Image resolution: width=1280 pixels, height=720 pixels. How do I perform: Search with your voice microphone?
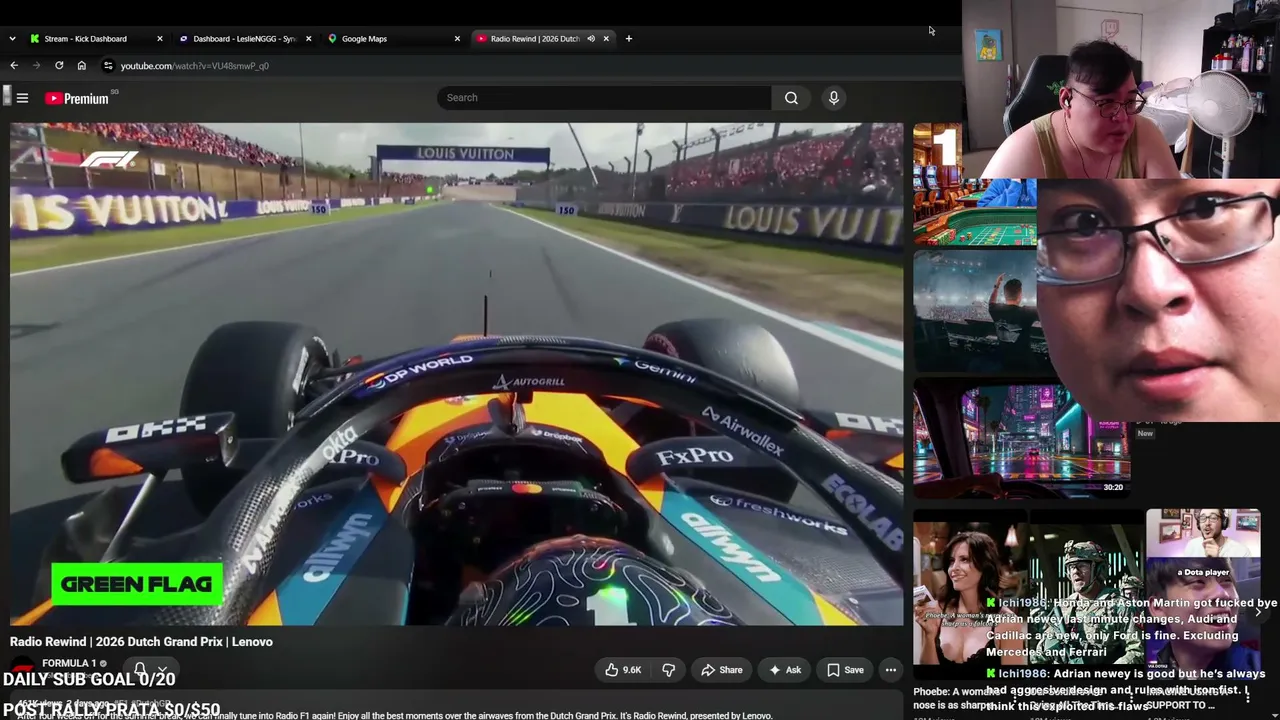coord(833,98)
